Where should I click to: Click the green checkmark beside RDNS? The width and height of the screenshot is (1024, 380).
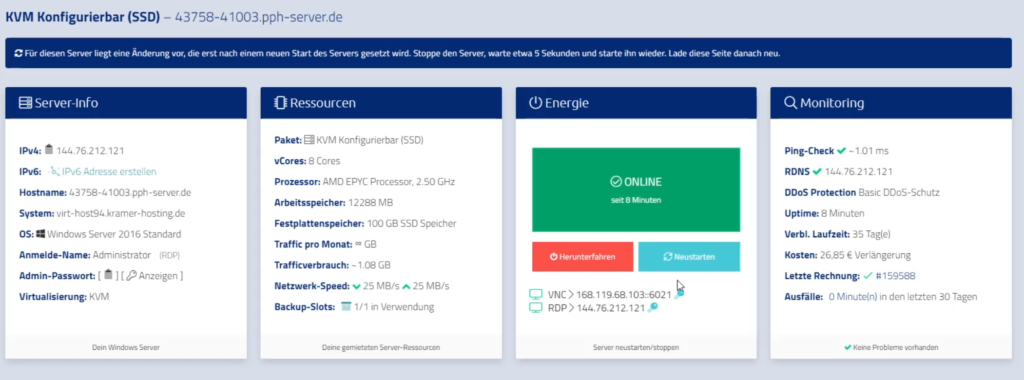pos(817,172)
